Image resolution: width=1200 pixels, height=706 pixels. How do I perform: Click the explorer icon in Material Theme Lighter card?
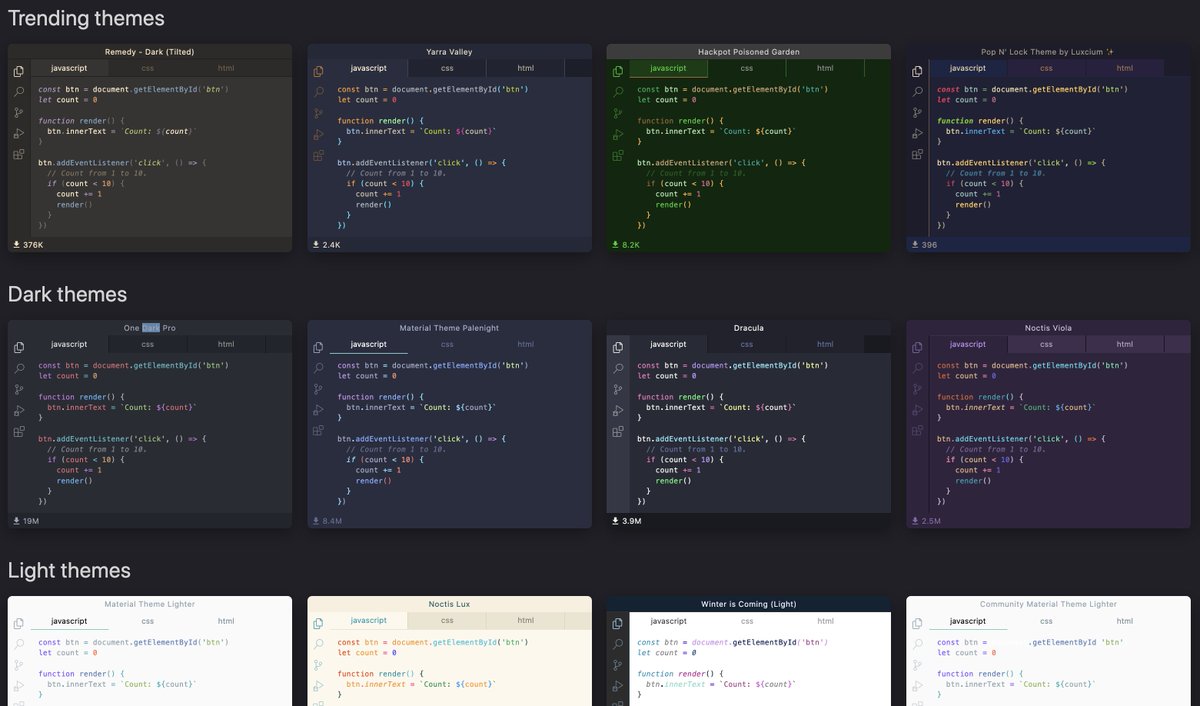coord(19,623)
